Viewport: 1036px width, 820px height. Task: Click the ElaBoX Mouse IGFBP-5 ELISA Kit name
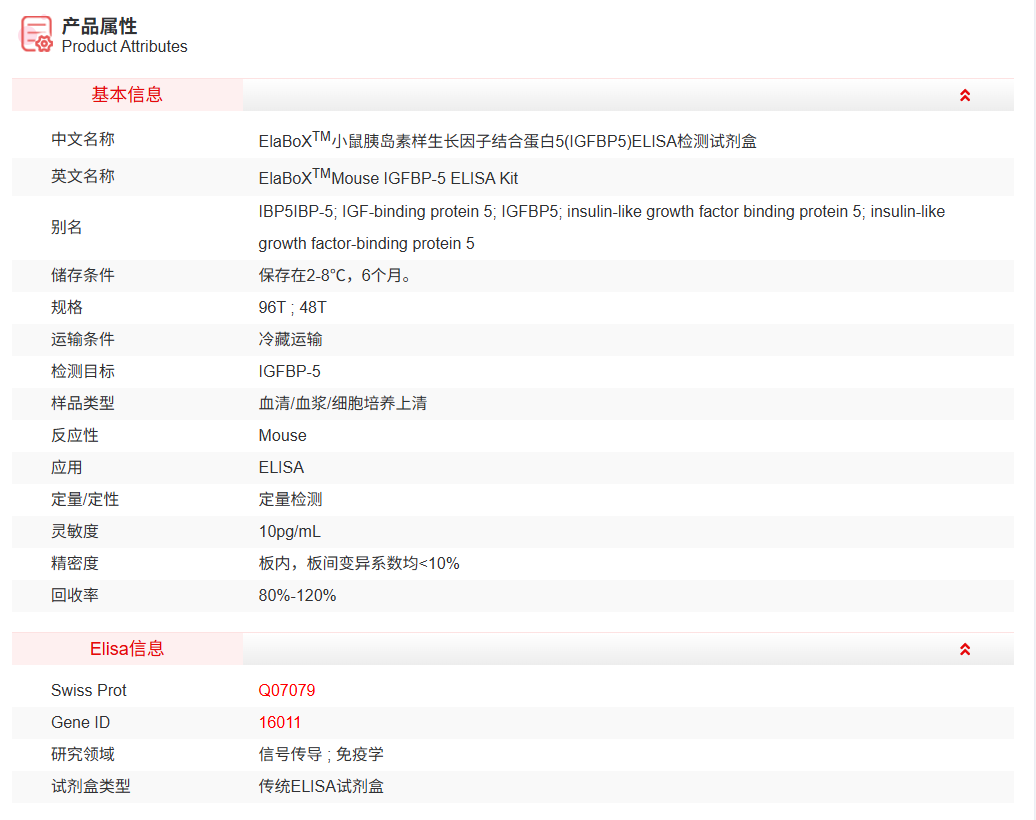[x=388, y=178]
